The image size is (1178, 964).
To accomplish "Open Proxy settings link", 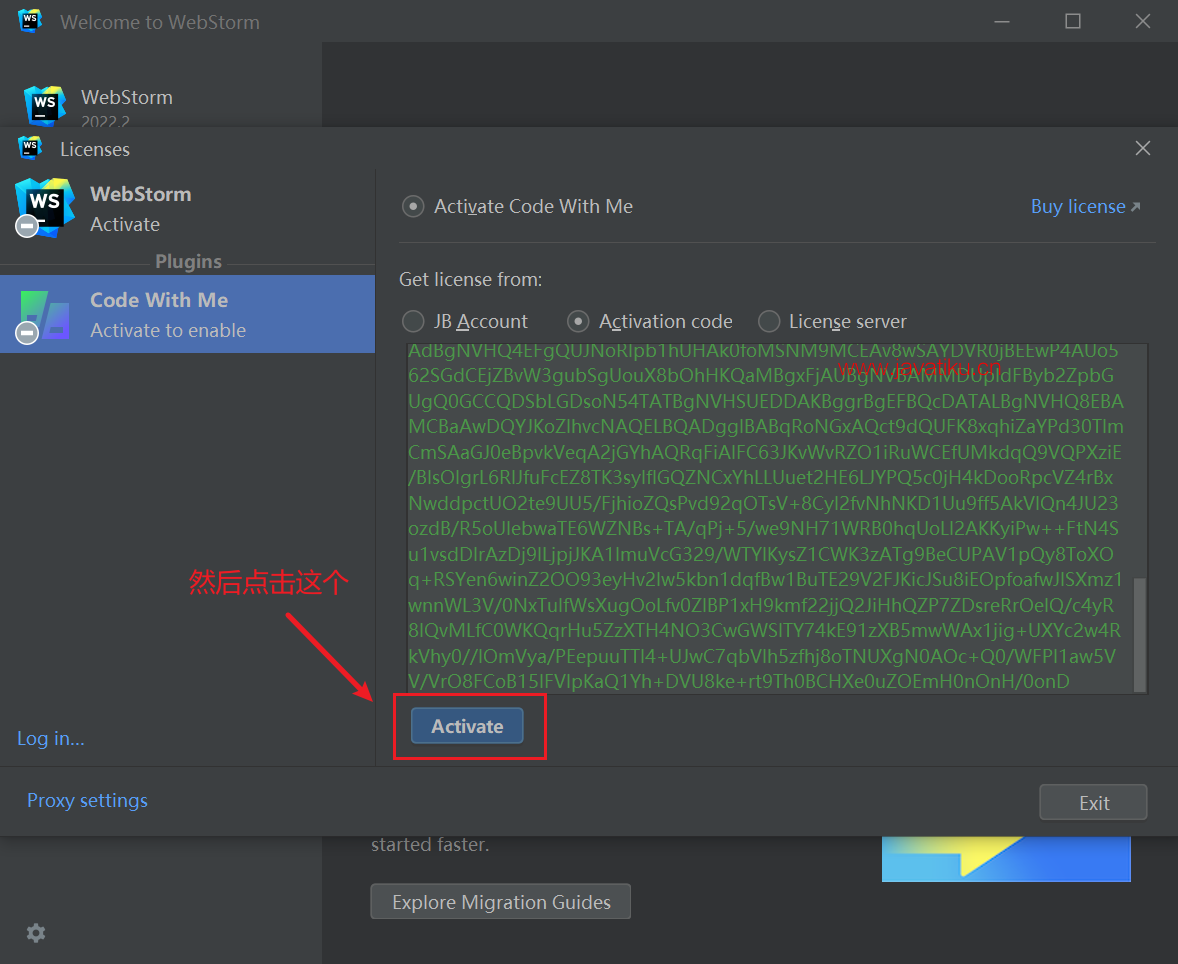I will click(x=87, y=800).
